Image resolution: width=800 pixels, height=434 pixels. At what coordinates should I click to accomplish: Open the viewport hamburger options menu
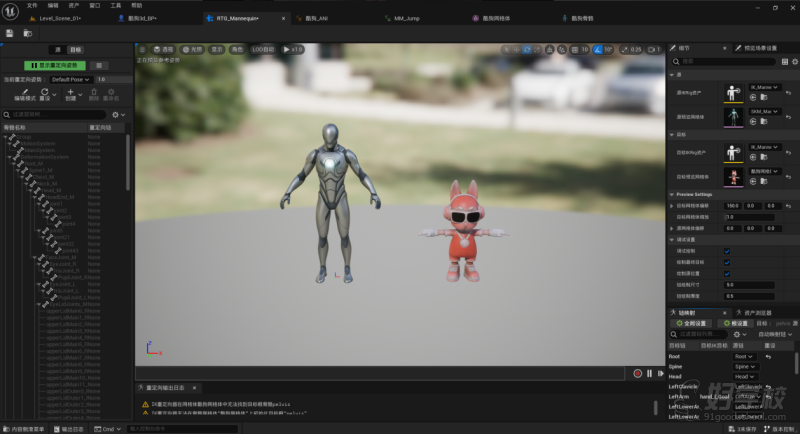[x=143, y=49]
